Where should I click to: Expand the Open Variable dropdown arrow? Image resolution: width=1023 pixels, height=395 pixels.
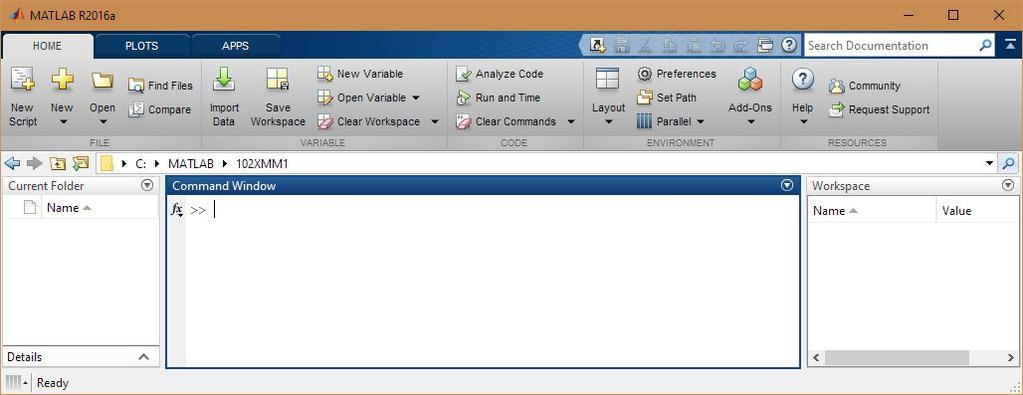click(416, 98)
